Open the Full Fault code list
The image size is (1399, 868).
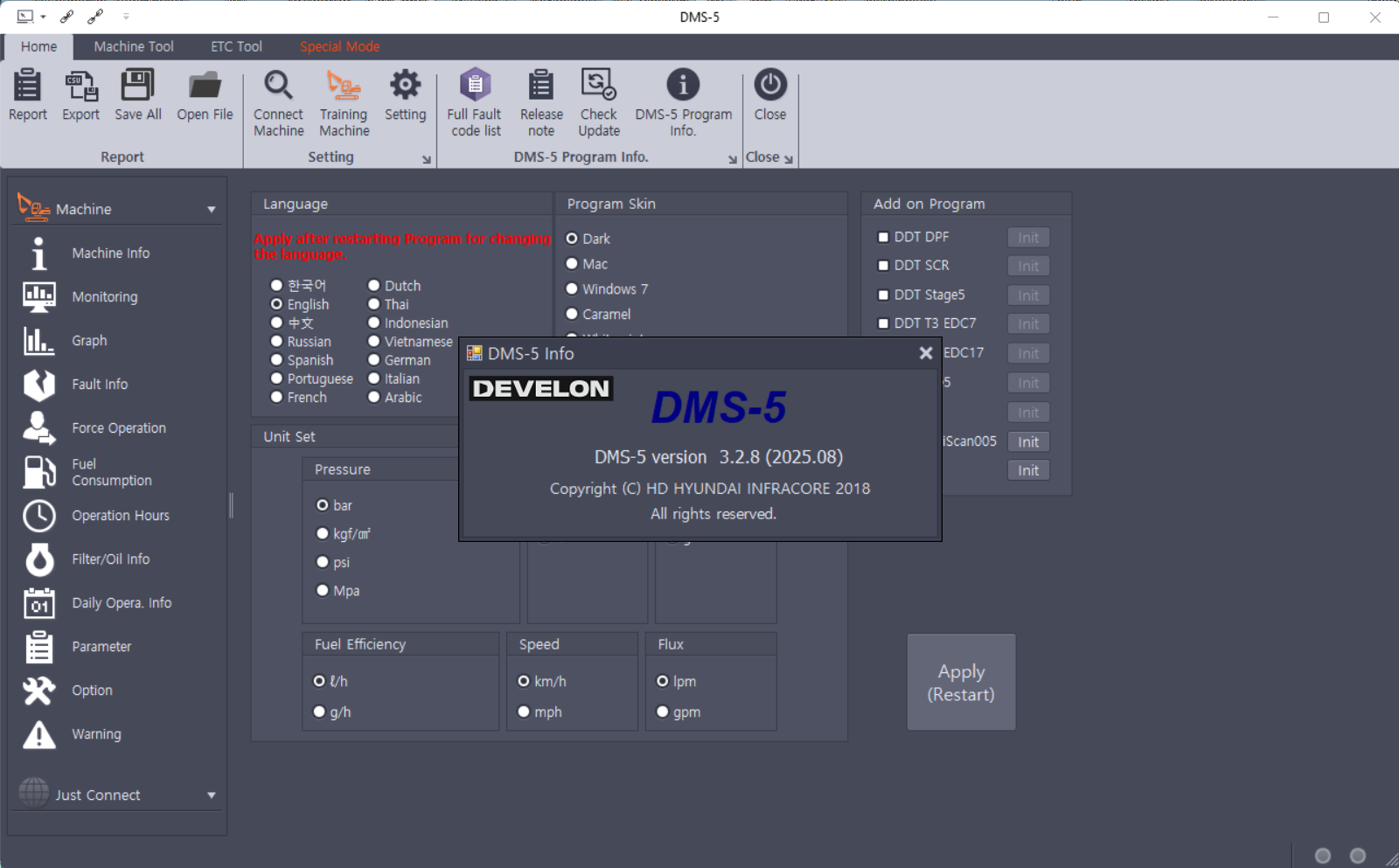click(475, 86)
